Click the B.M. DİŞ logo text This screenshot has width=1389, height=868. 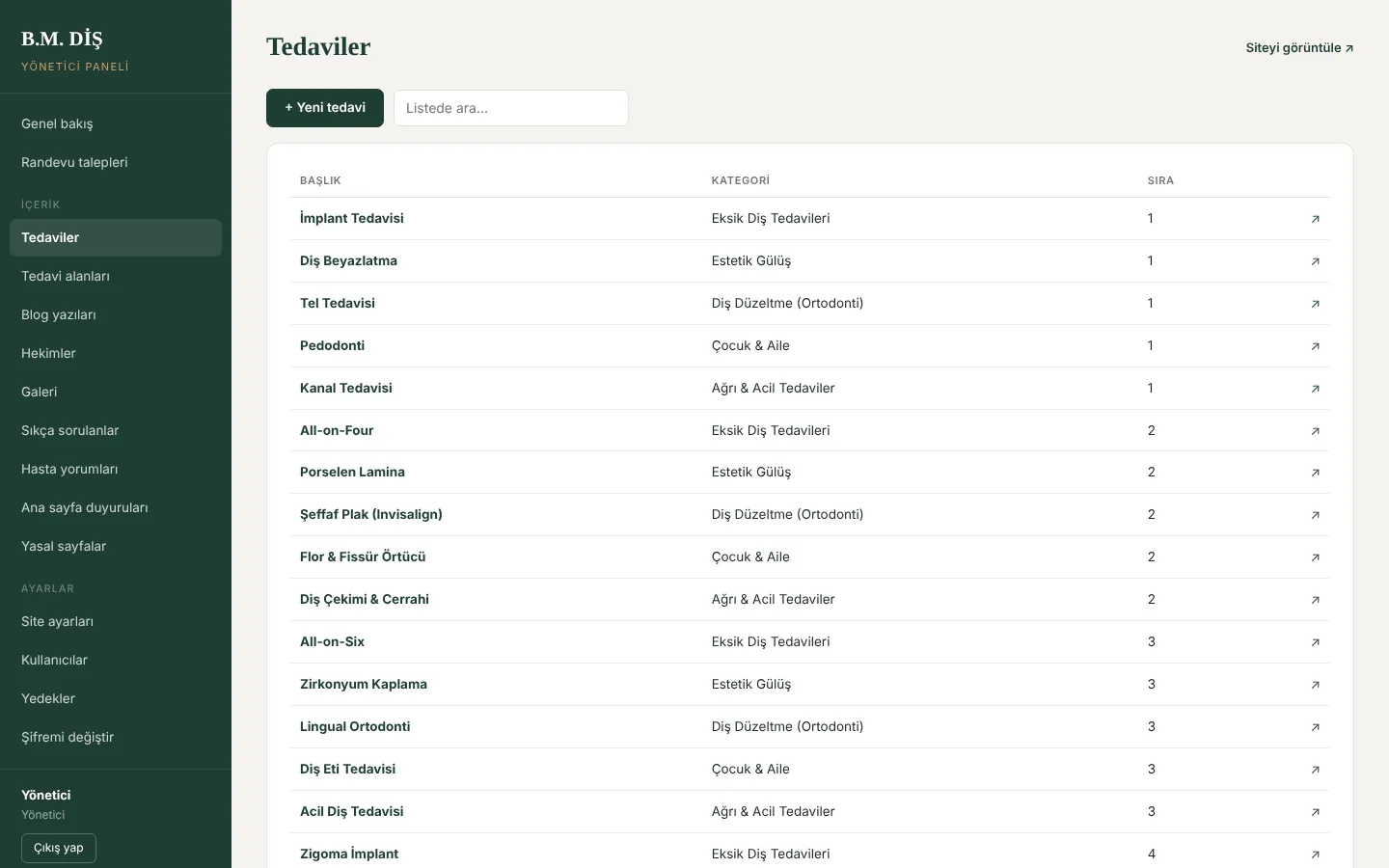click(x=62, y=39)
